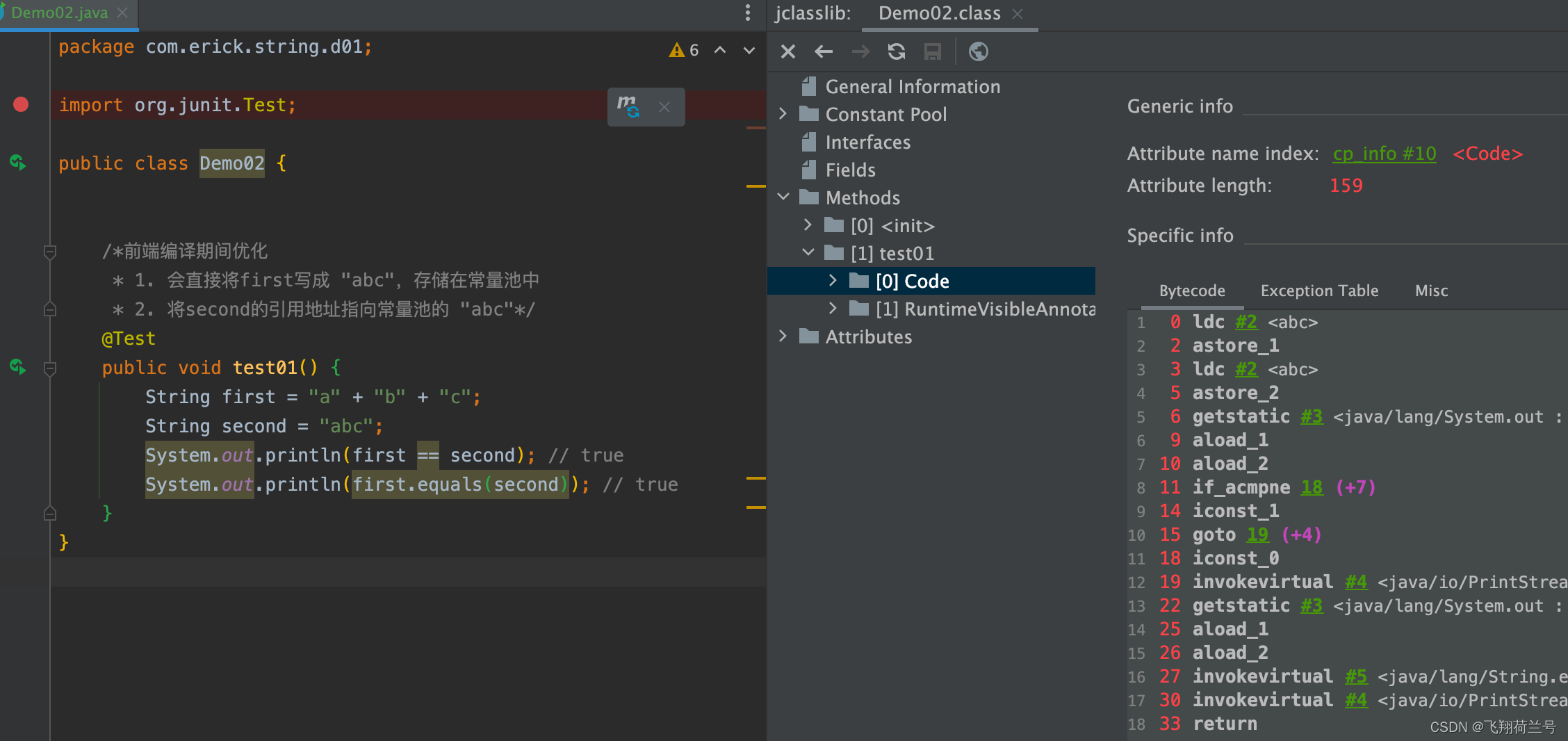Save the modified class file
The width and height of the screenshot is (1568, 741).
[933, 51]
